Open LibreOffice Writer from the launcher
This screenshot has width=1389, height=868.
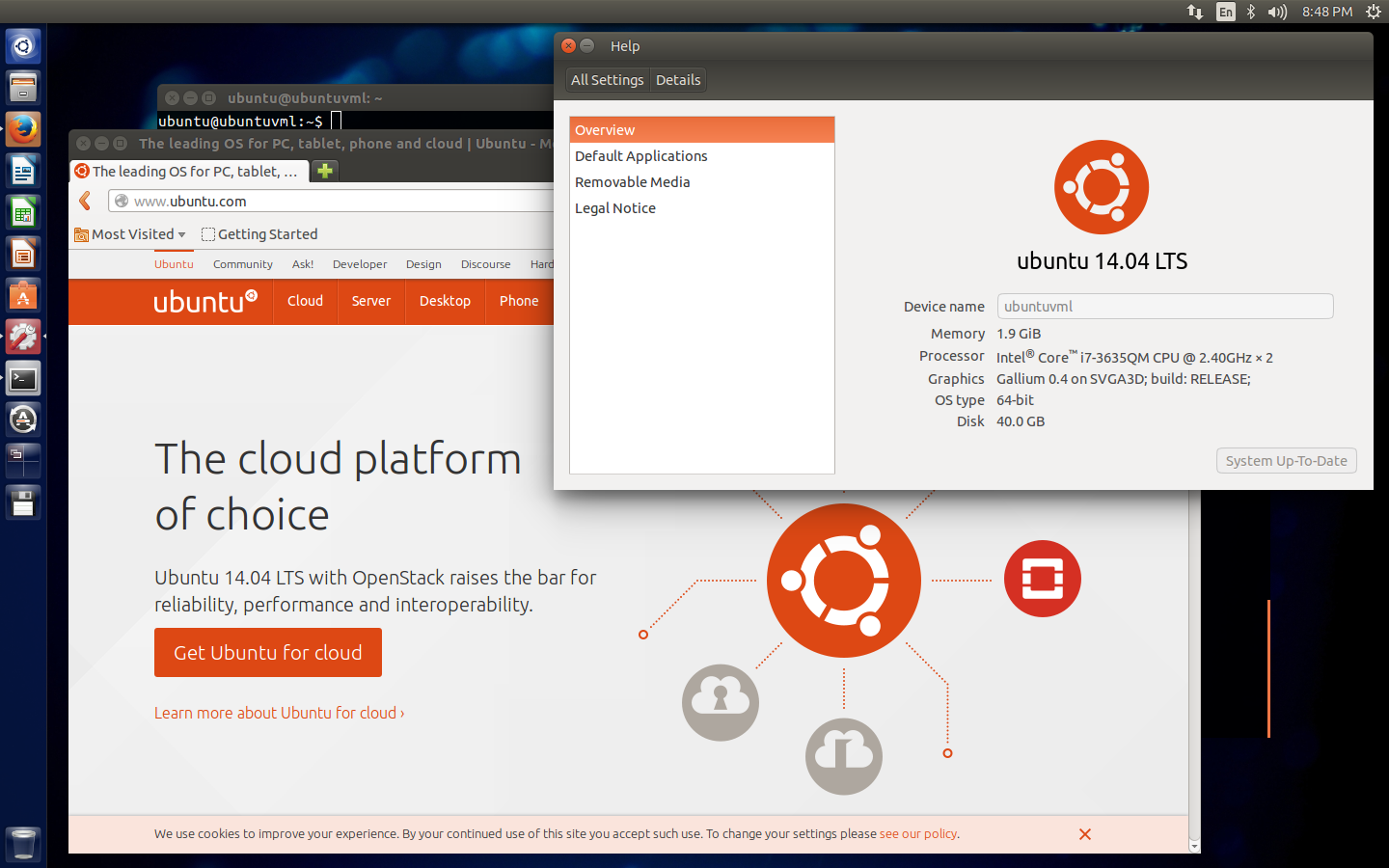pos(23,171)
